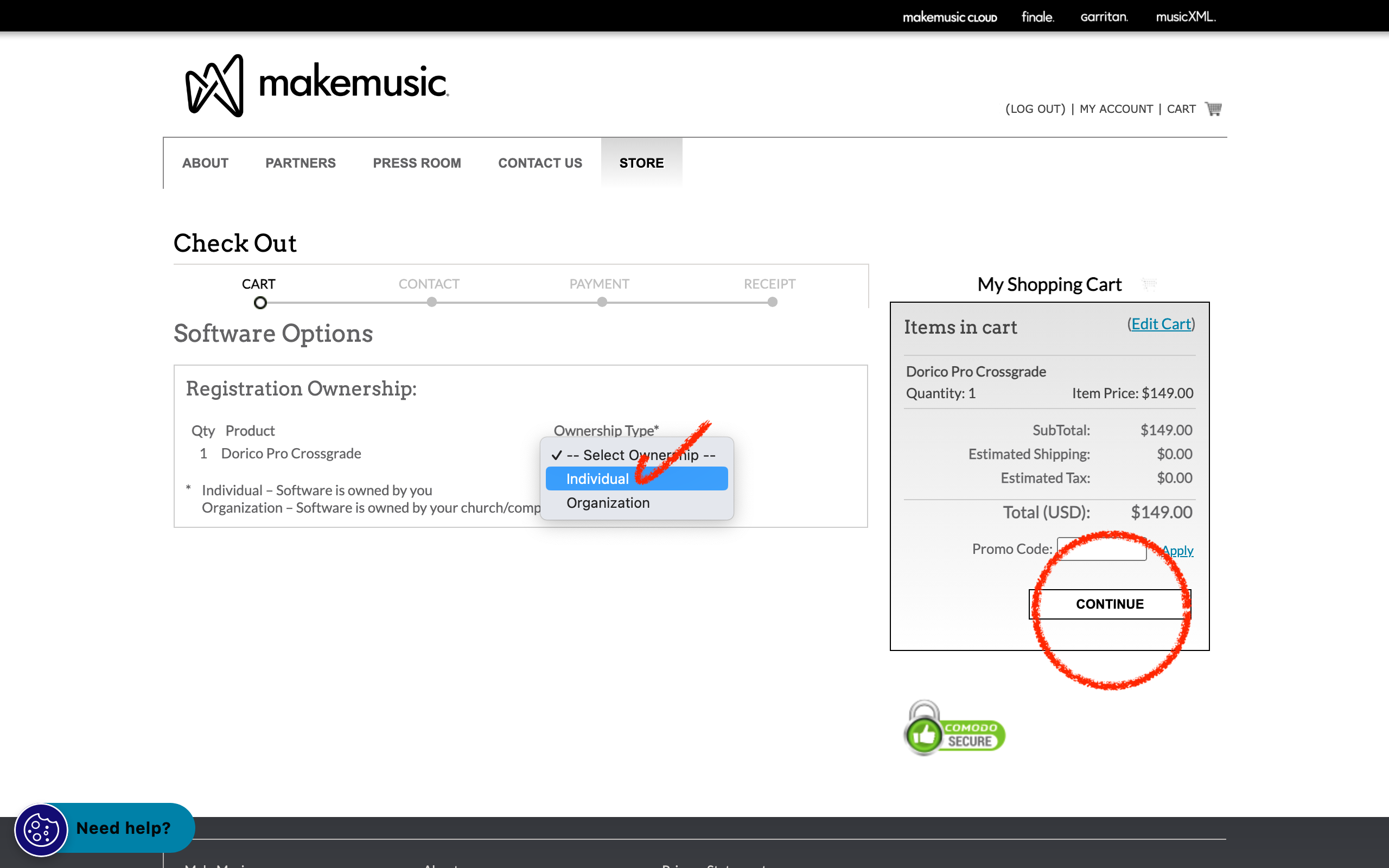
Task: Open the STORE navigation tab
Action: point(641,163)
